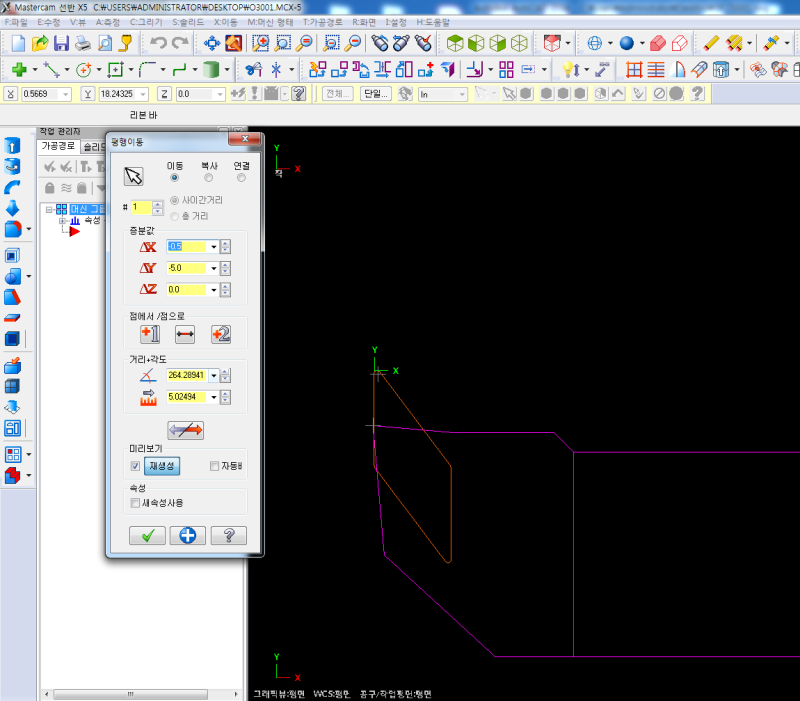Image resolution: width=800 pixels, height=701 pixels.
Task: Click the reverse direction arrow button
Action: pyautogui.click(x=185, y=429)
